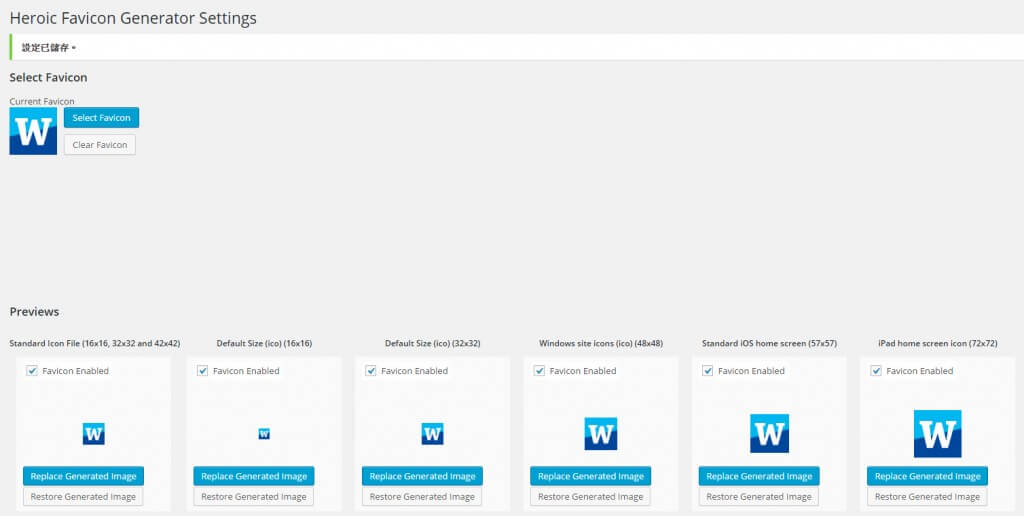Restore Generated Image for Windows site icons
Image resolution: width=1024 pixels, height=516 pixels.
pyautogui.click(x=590, y=497)
